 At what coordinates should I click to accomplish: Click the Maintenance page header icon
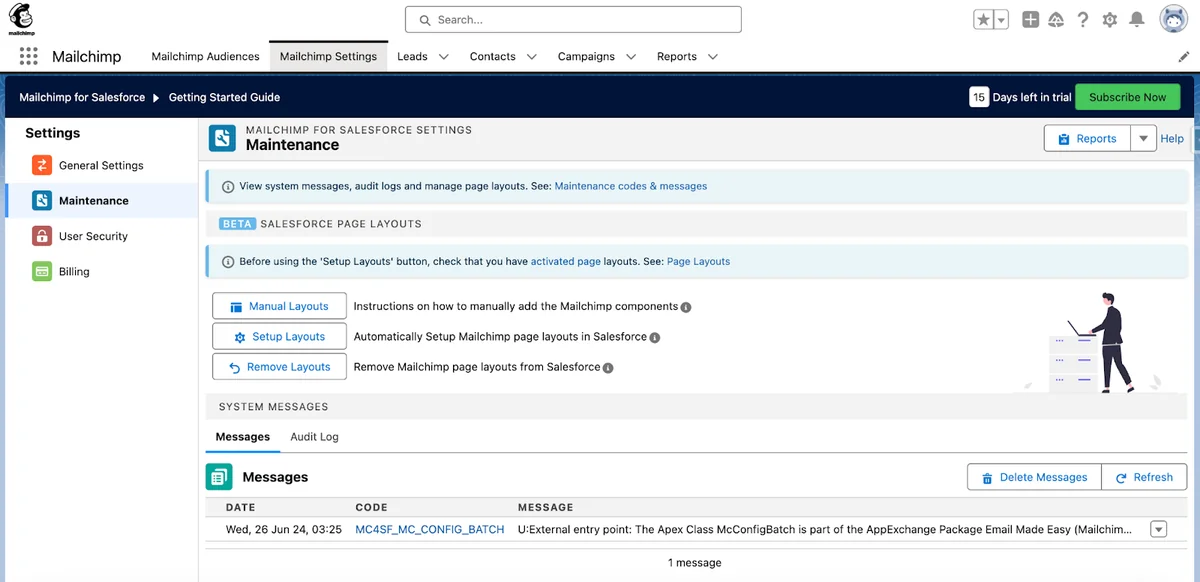click(222, 138)
